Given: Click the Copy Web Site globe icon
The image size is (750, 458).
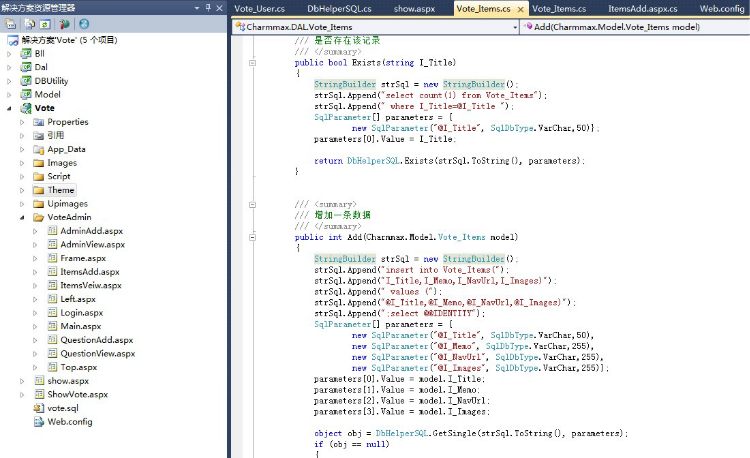Looking at the screenshot, I should pyautogui.click(x=84, y=24).
